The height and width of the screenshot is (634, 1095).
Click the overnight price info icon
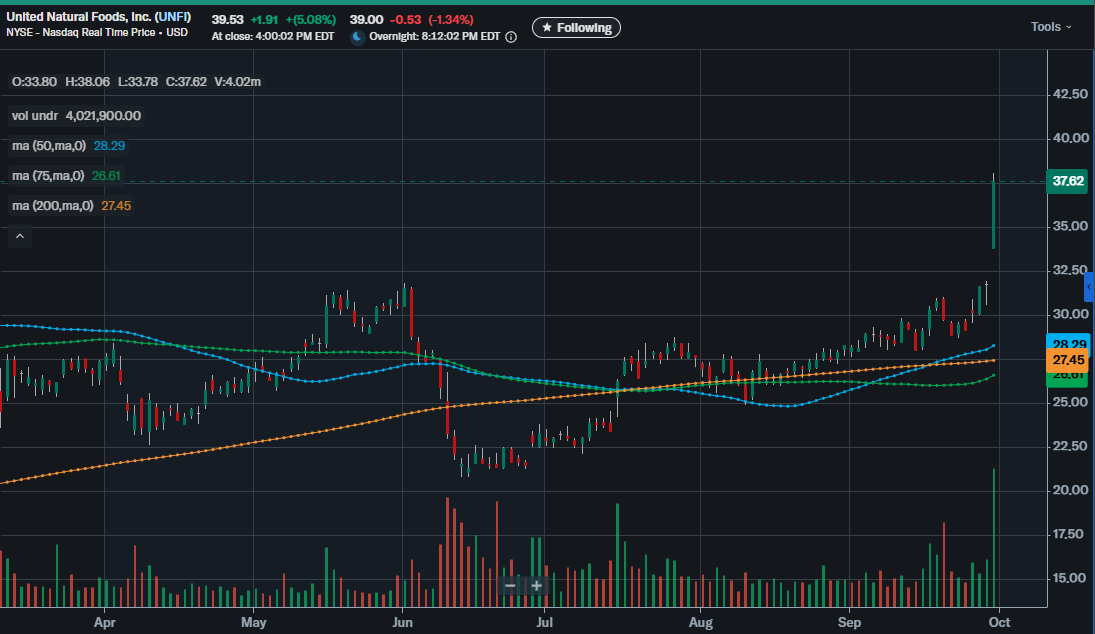[511, 37]
